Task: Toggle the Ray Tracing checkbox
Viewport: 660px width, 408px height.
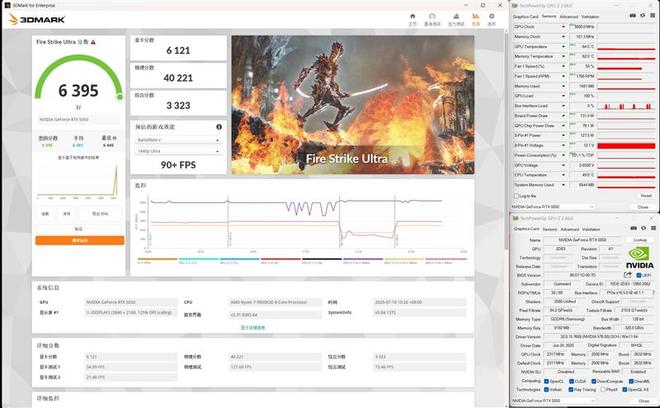Action: pyautogui.click(x=571, y=389)
